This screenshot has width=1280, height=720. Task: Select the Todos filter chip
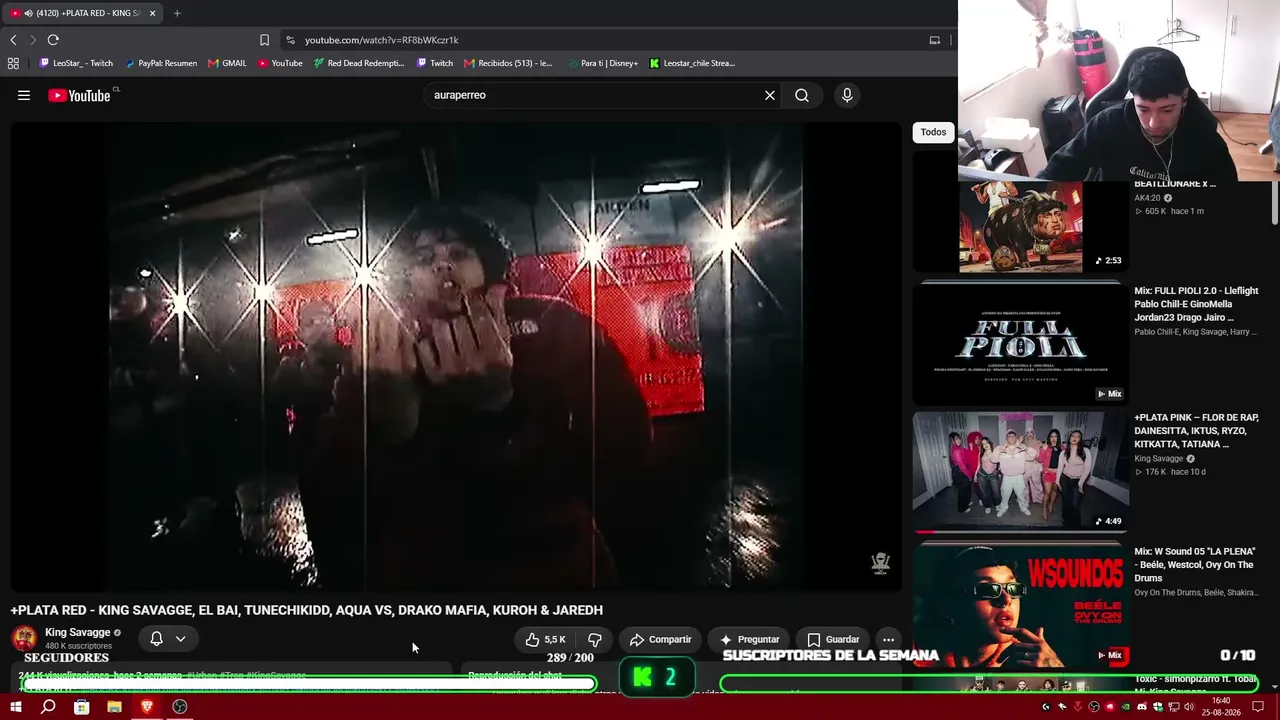click(x=933, y=132)
